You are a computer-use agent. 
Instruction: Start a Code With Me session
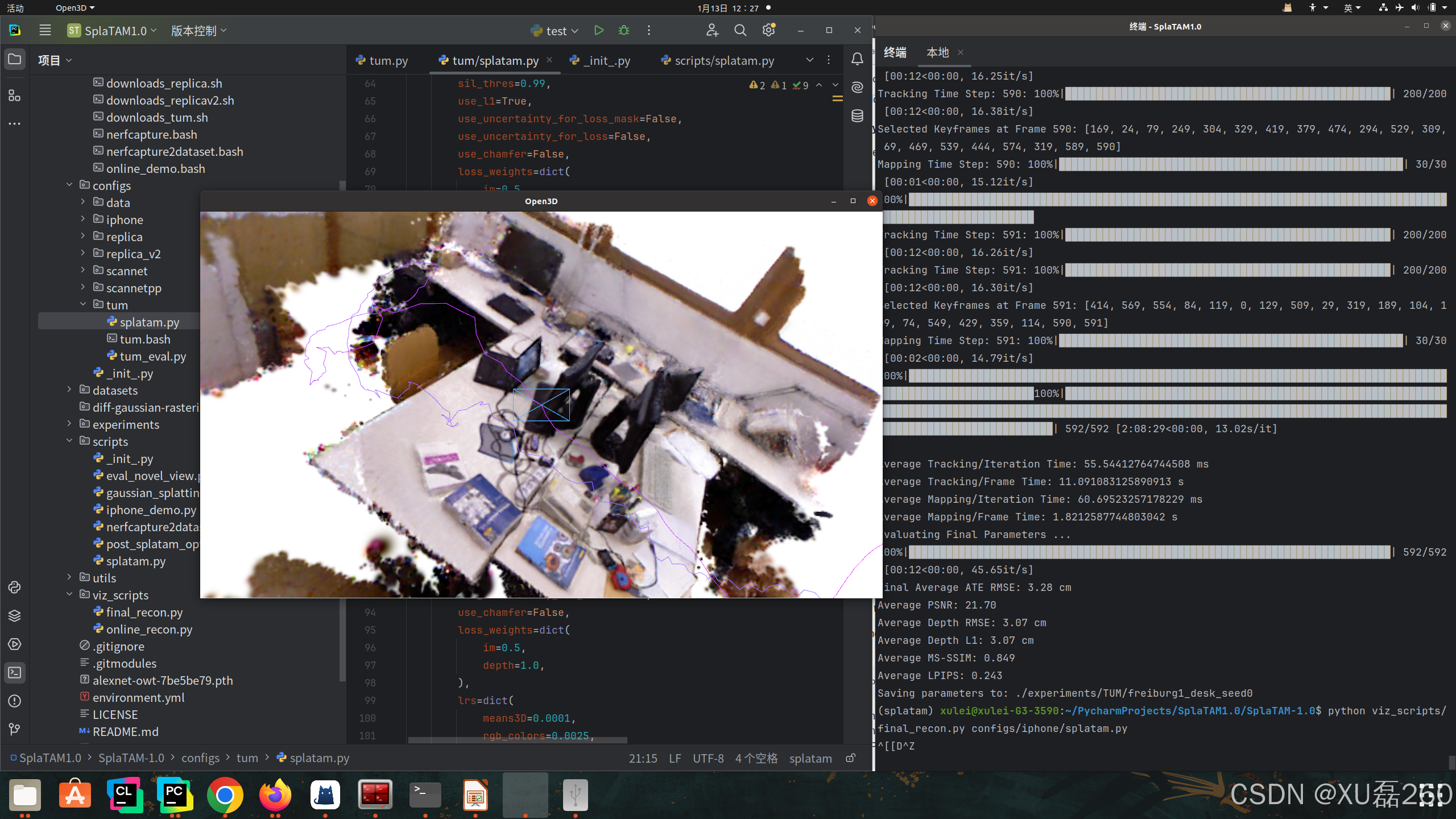click(712, 30)
